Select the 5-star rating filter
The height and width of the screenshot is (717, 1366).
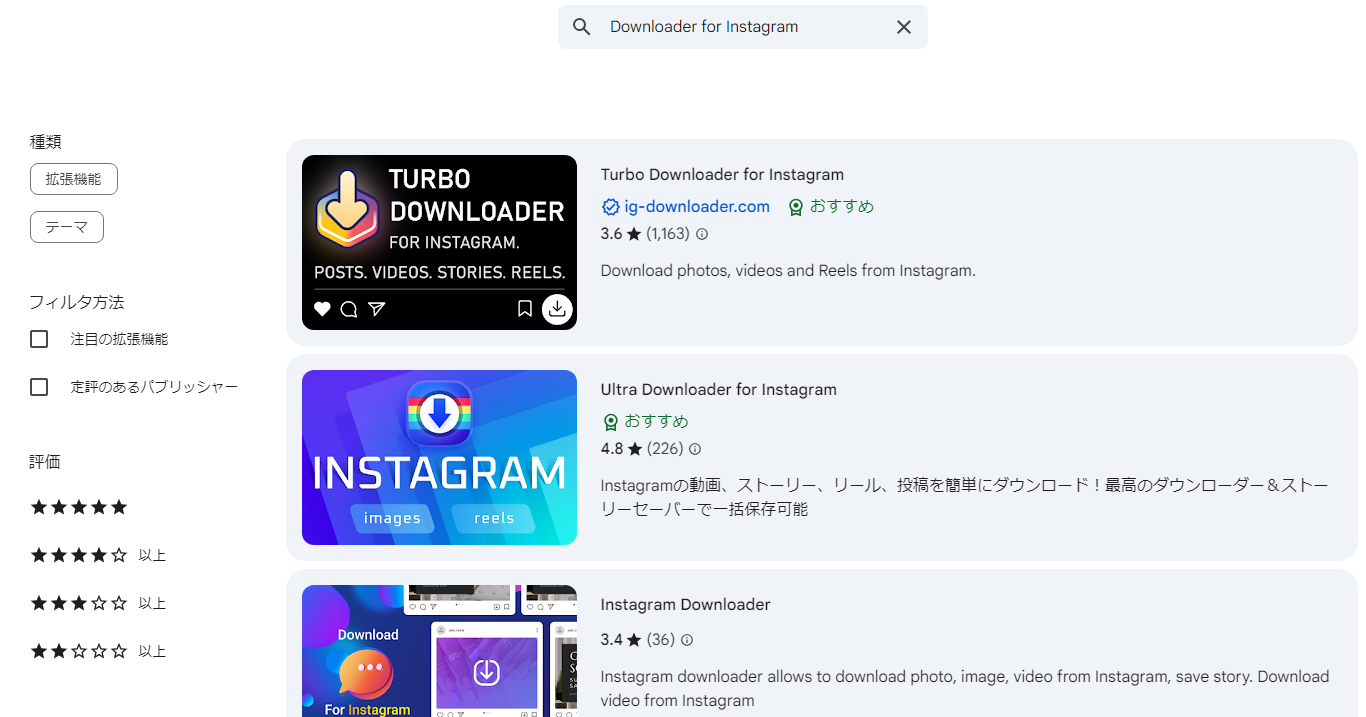[x=78, y=507]
